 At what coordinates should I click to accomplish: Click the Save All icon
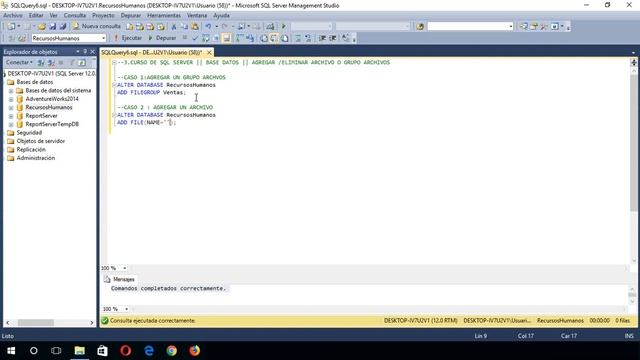(x=63, y=27)
